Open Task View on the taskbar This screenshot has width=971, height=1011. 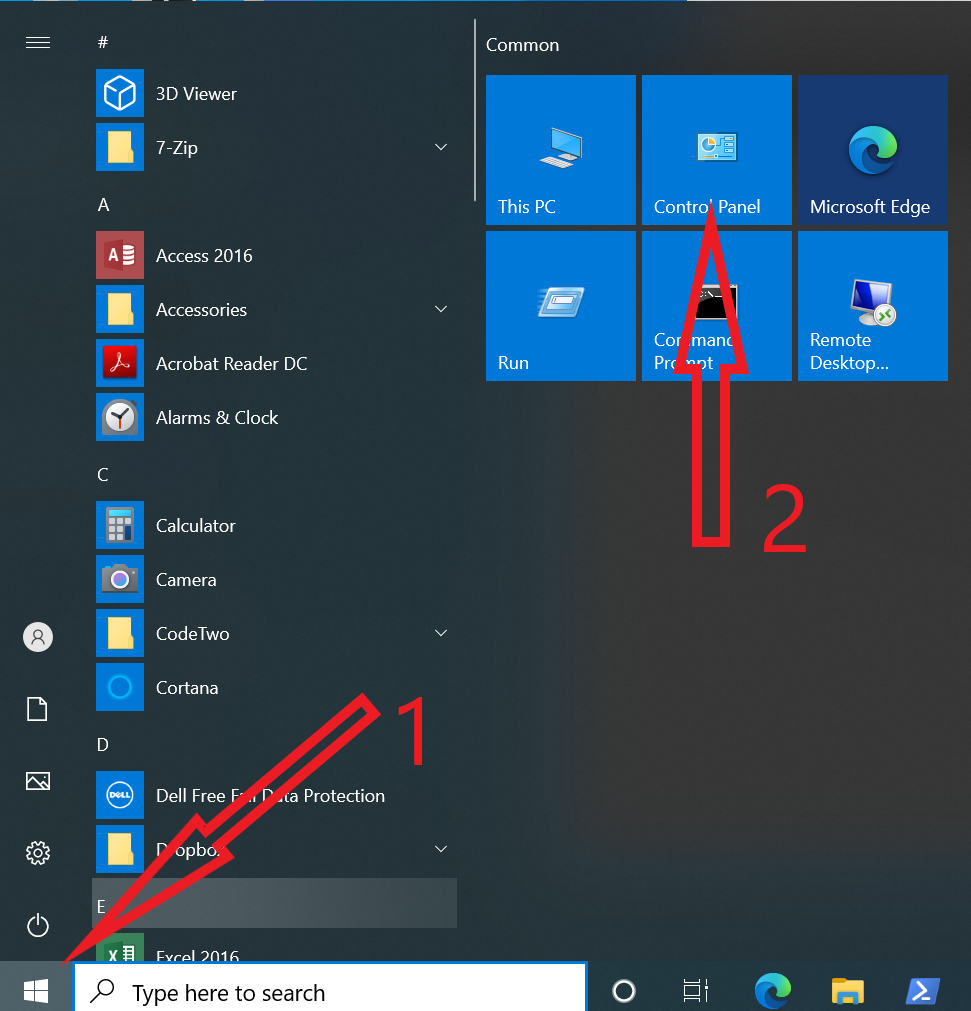coord(696,990)
